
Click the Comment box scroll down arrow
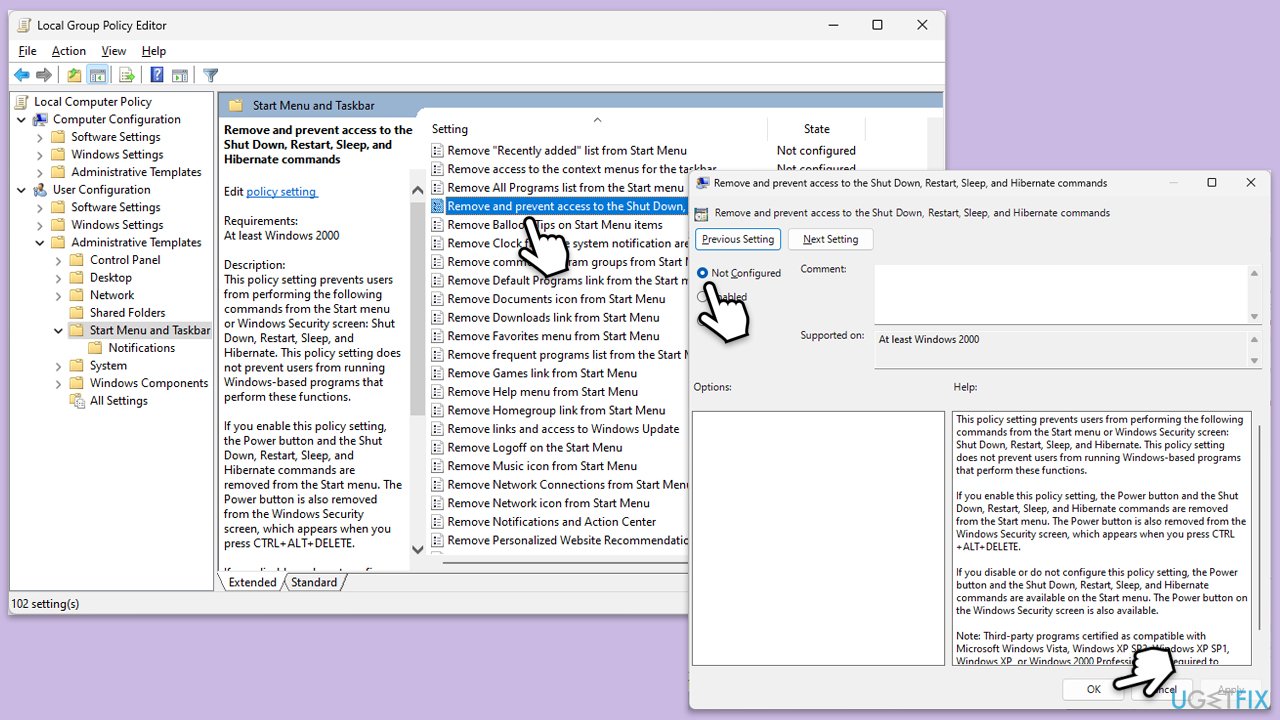tap(1255, 316)
